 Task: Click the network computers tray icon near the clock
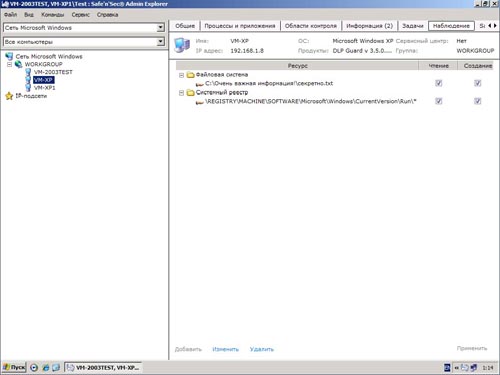coord(473,367)
